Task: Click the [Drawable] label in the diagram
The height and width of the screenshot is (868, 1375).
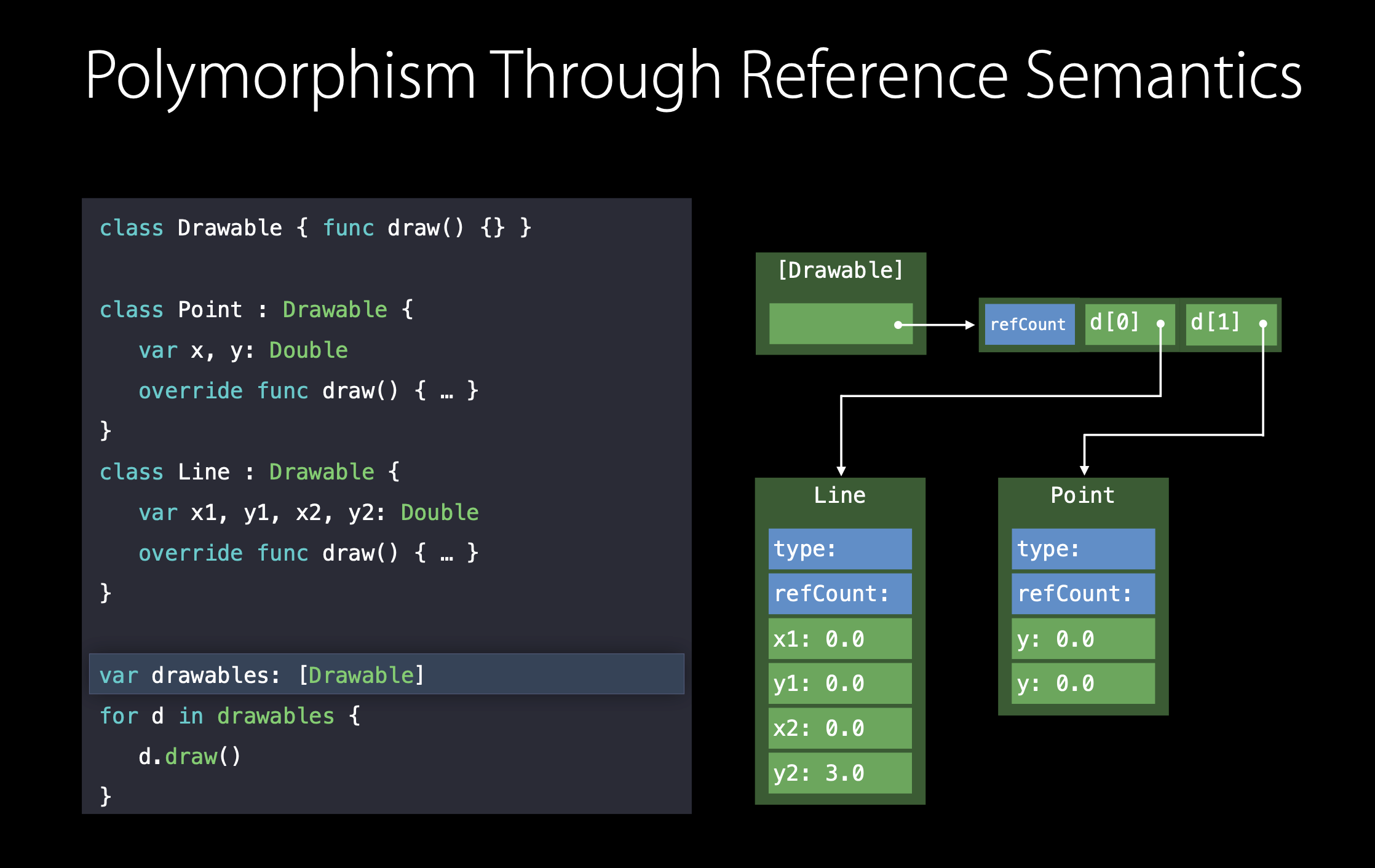Action: pos(840,270)
